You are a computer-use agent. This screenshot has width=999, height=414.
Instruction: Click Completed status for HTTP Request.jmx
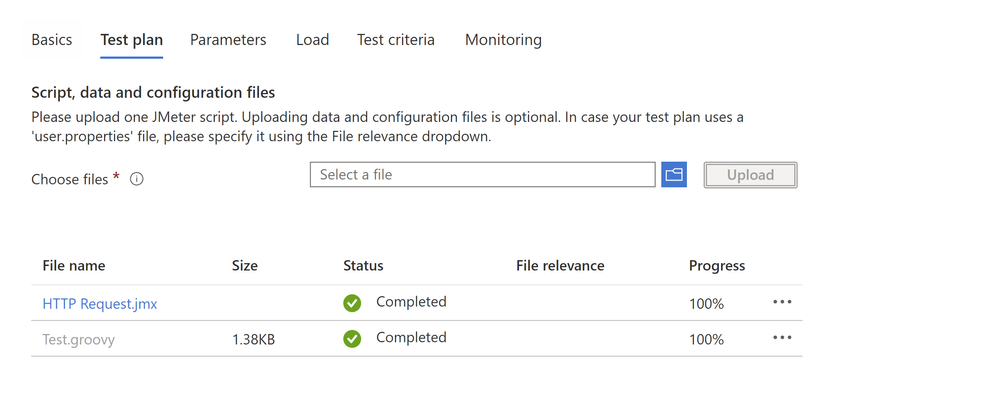tap(411, 302)
